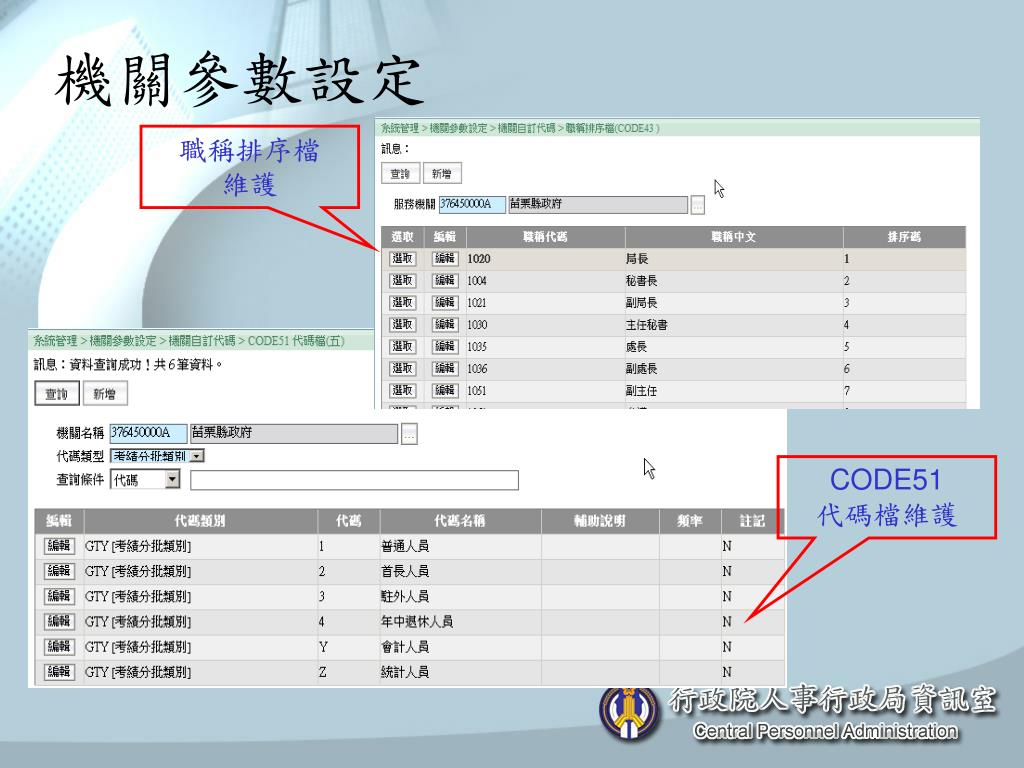Click 機關參數設定 breadcrumb in CODE51 panel

123,341
